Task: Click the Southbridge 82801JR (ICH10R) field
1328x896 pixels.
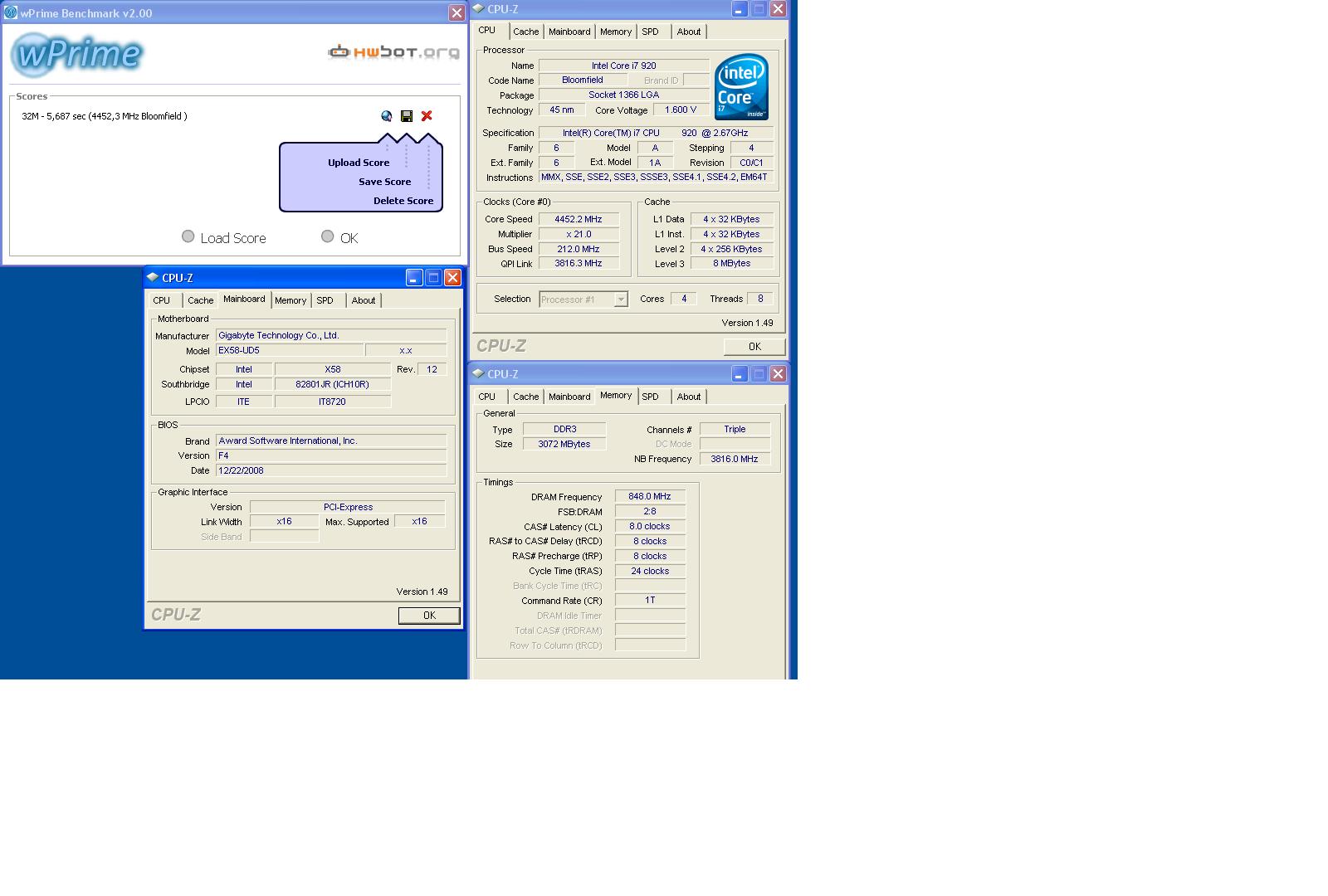Action: (x=332, y=385)
